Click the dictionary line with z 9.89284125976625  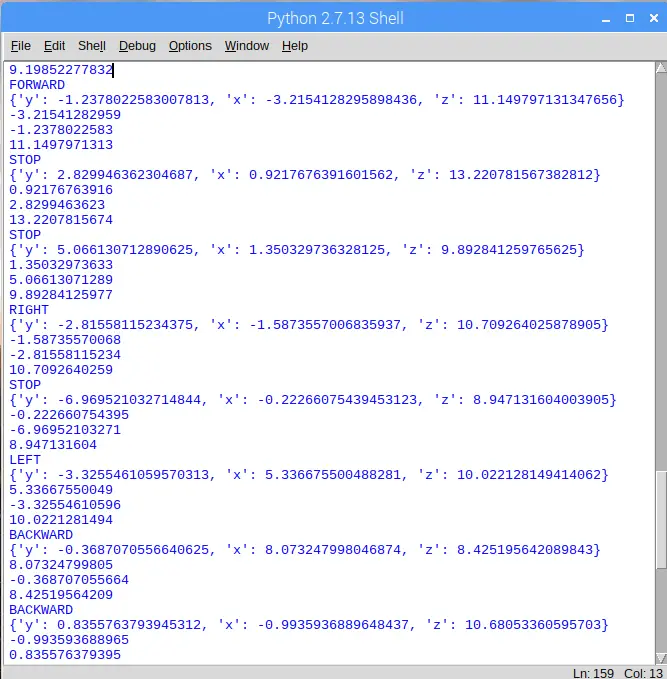(297, 250)
